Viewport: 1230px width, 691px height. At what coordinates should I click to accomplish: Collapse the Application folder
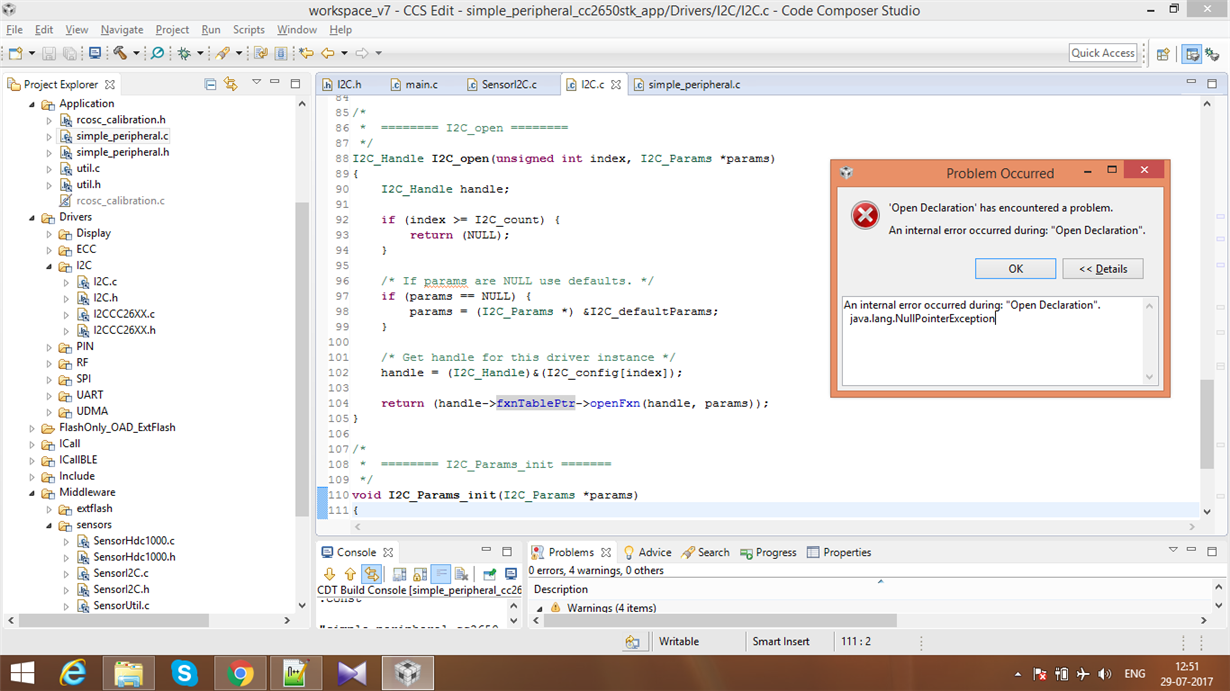(32, 104)
